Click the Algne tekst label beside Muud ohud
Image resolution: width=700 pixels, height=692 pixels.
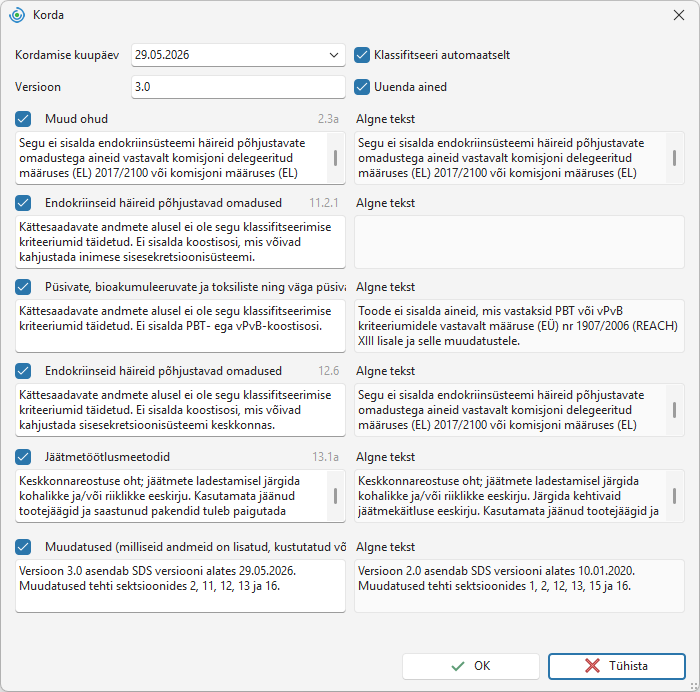(385, 119)
